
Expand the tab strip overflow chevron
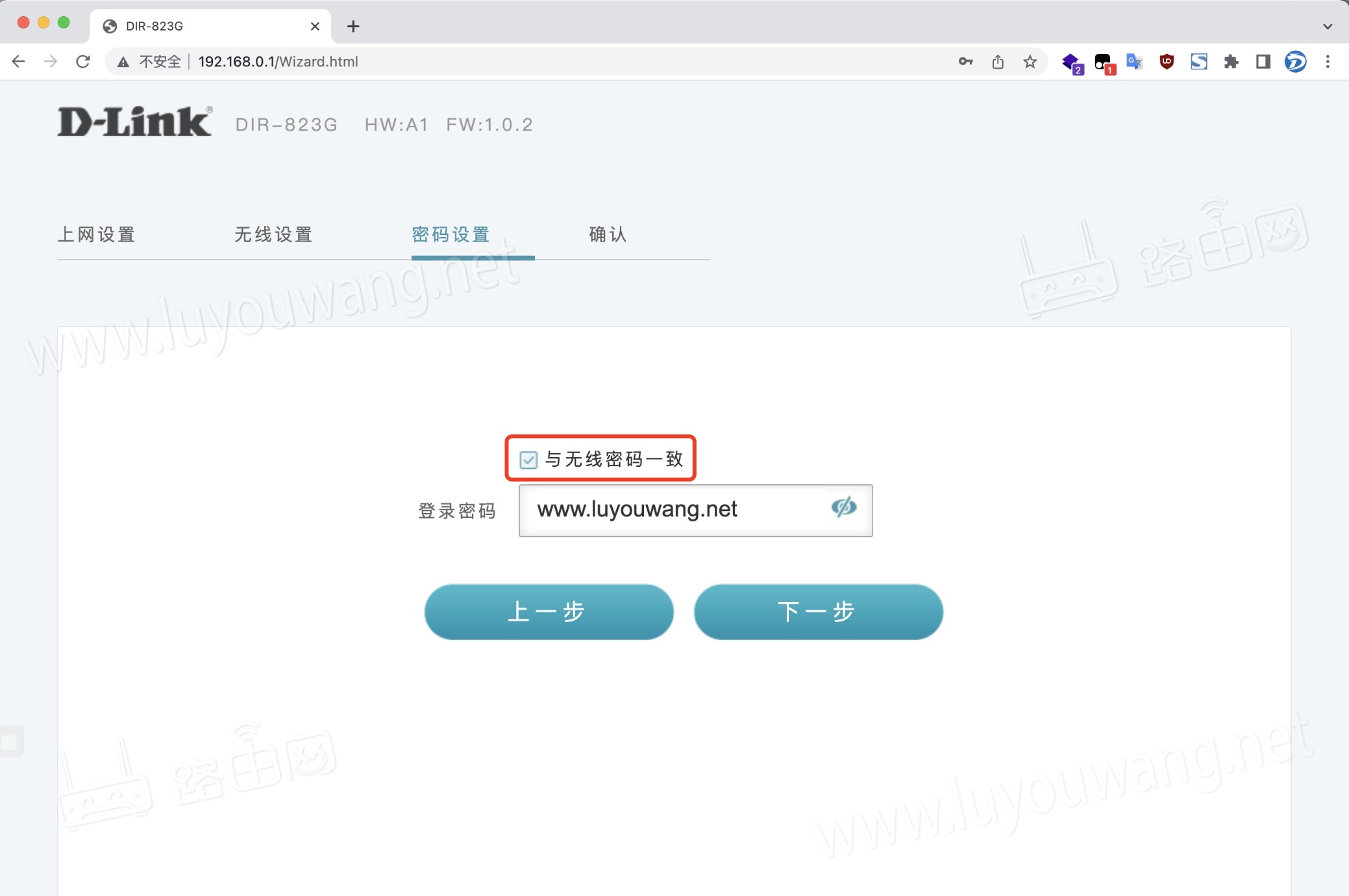point(1326,25)
